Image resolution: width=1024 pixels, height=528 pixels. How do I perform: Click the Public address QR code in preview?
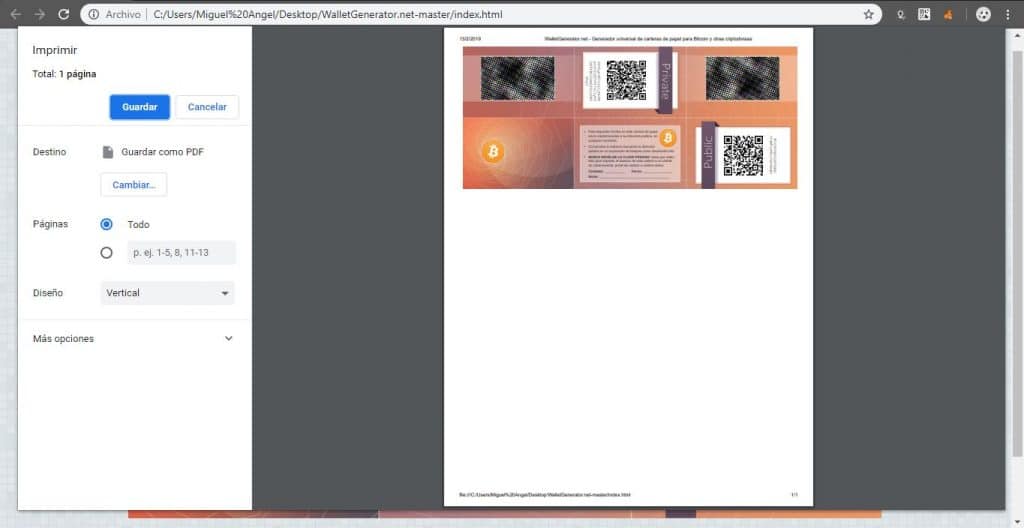click(743, 156)
